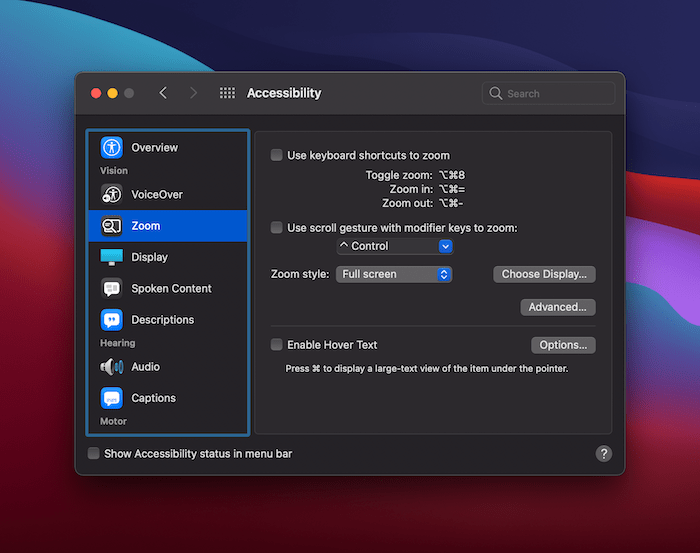Open the Descriptions quote bubble icon
Viewport: 700px width, 553px height.
tap(111, 320)
